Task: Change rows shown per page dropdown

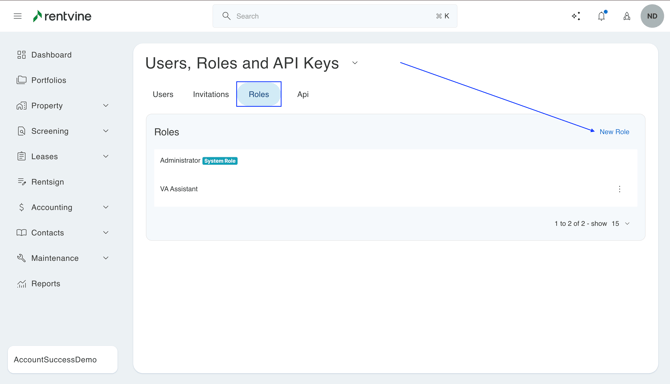Action: pos(621,223)
